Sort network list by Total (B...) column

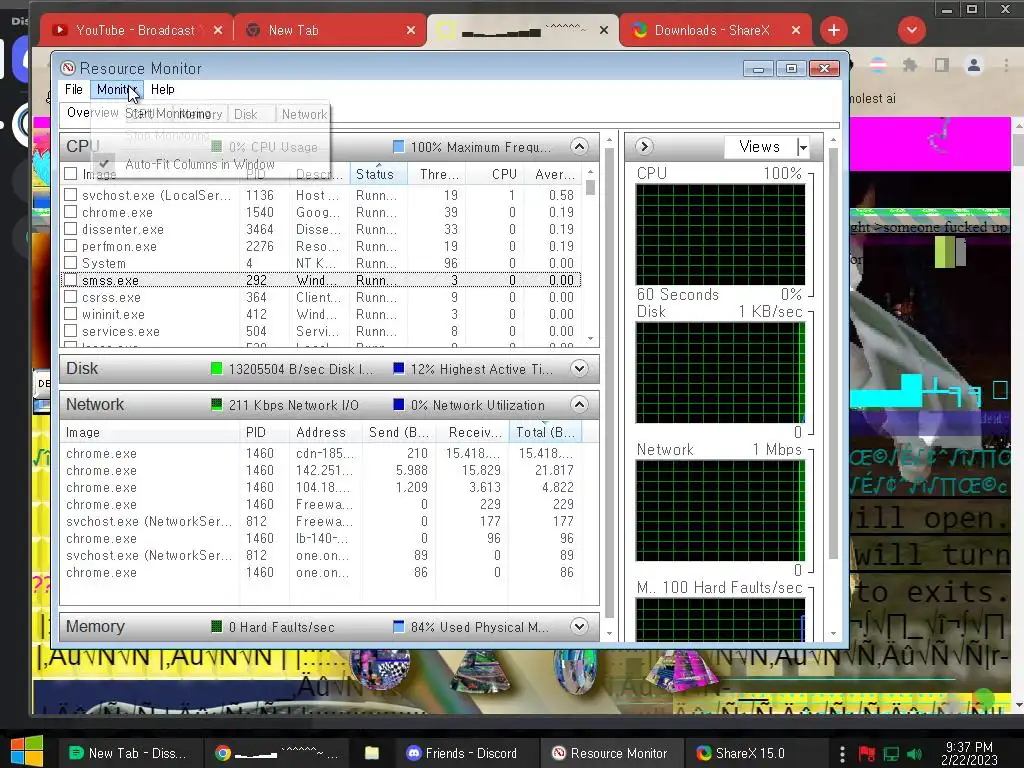pos(545,432)
